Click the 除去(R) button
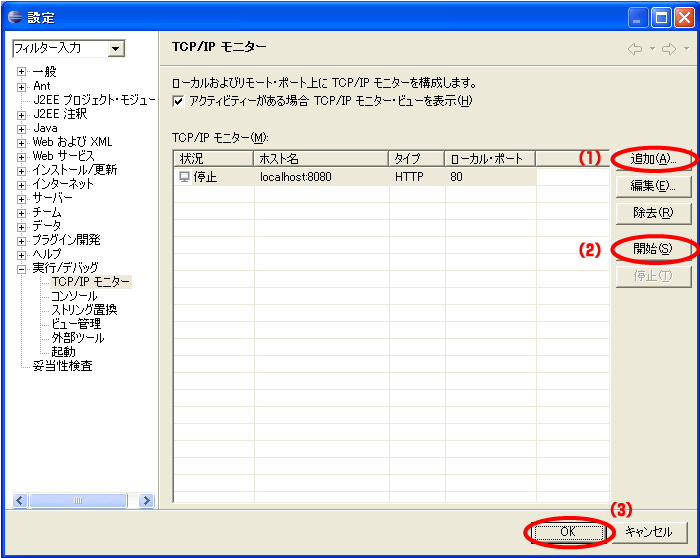Viewport: 700px width, 558px height. 653,213
